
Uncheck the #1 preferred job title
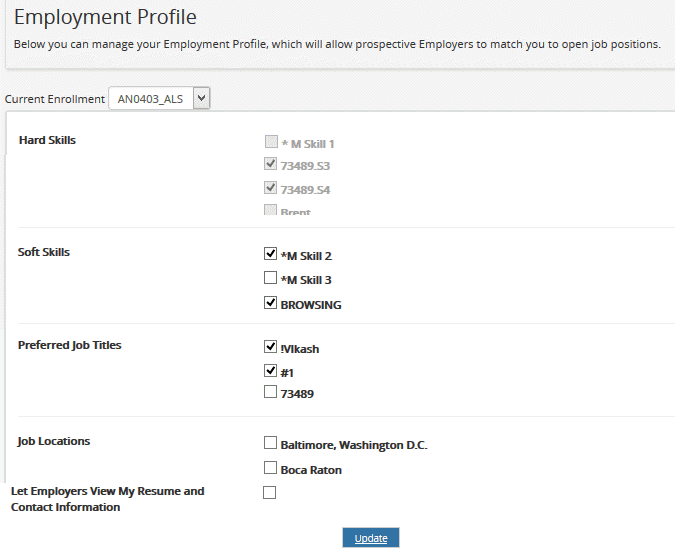point(270,370)
